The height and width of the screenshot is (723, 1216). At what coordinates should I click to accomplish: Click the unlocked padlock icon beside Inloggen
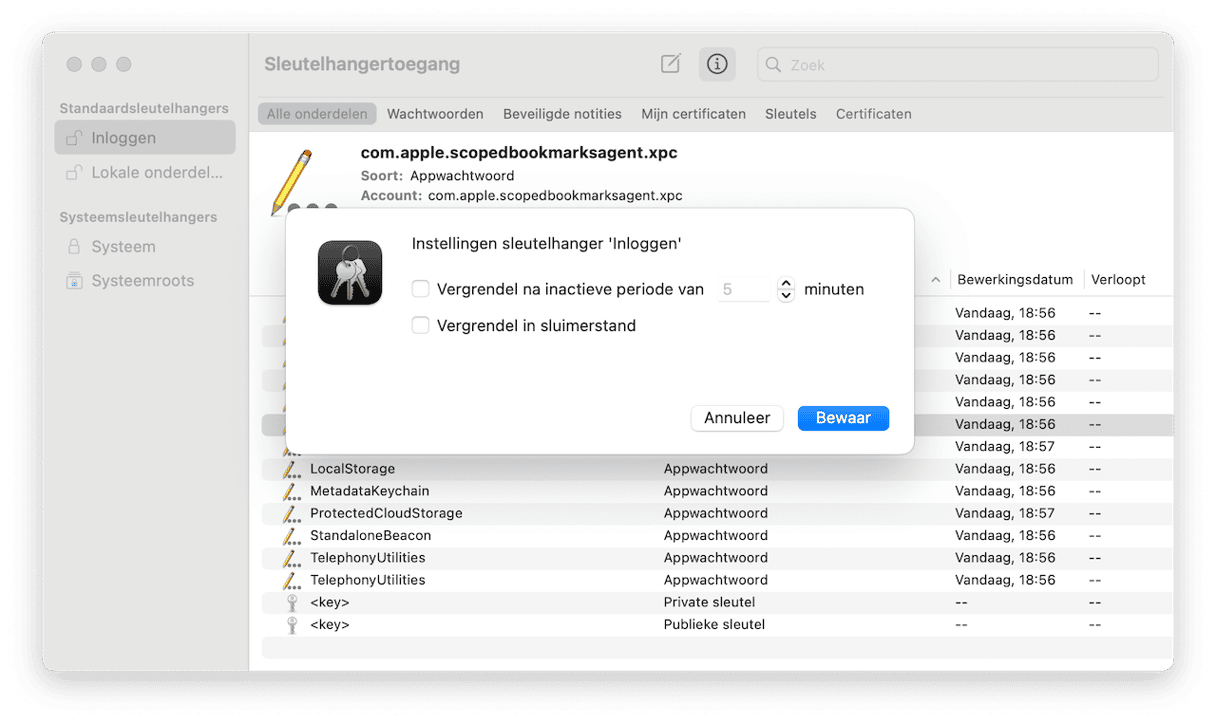click(73, 139)
